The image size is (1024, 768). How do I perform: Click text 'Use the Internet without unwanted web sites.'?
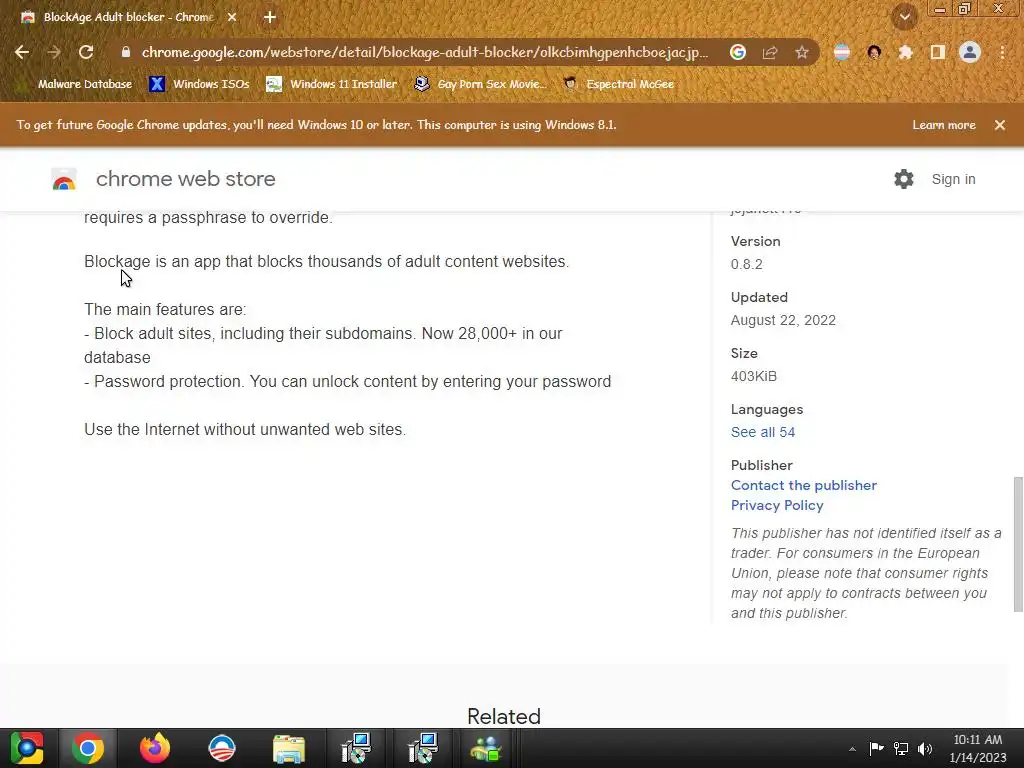tap(245, 430)
